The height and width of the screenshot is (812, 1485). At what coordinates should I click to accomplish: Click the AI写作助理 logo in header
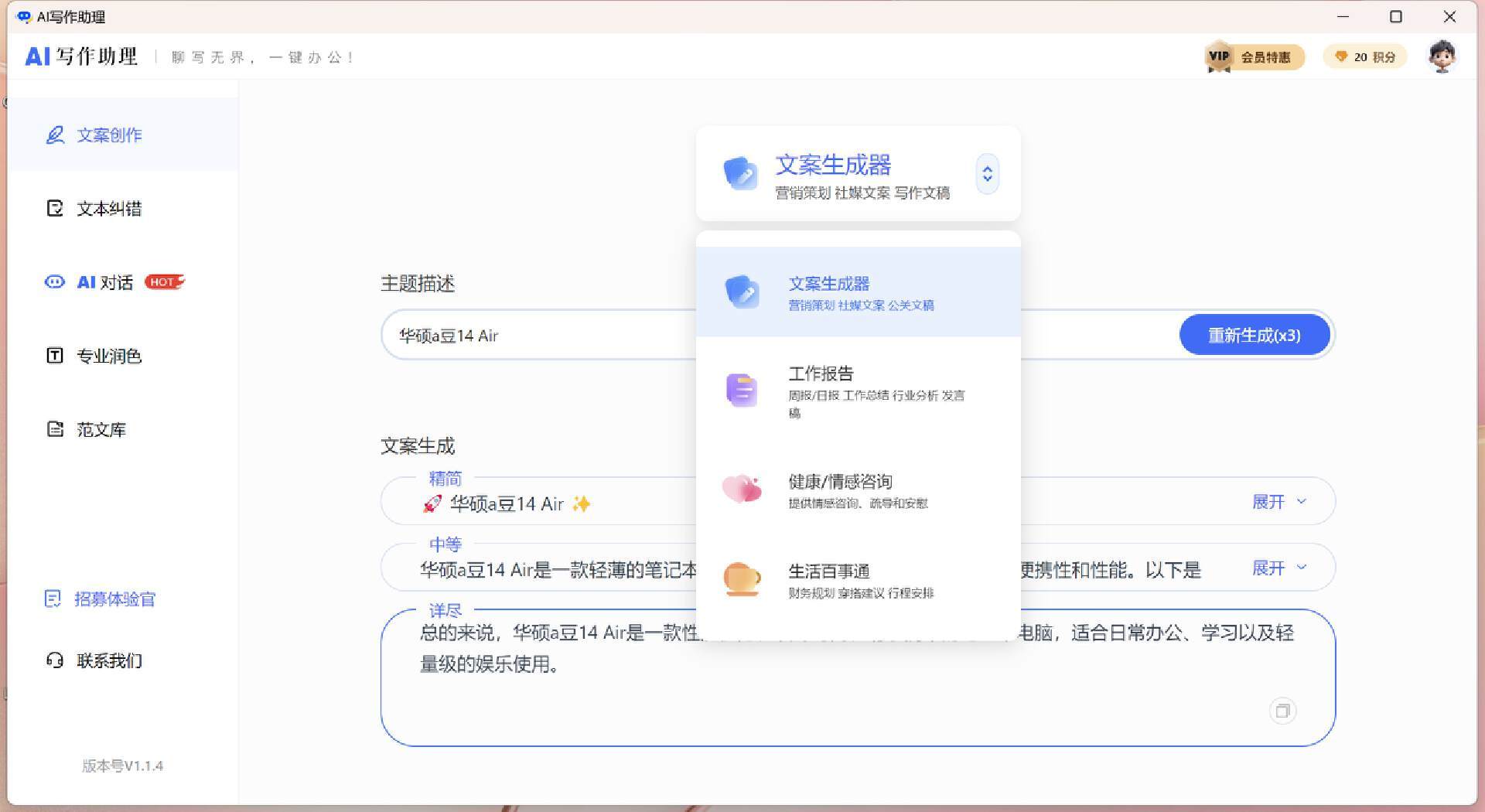pos(81,56)
